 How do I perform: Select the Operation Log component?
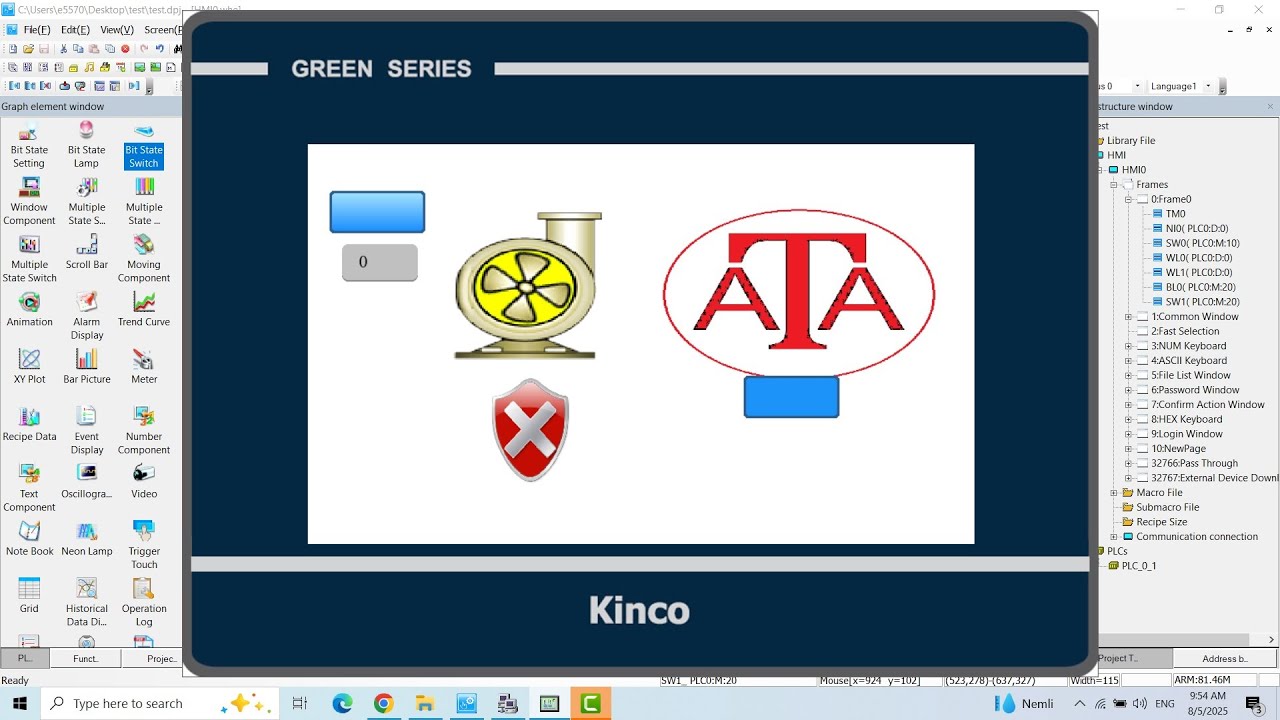coord(144,602)
